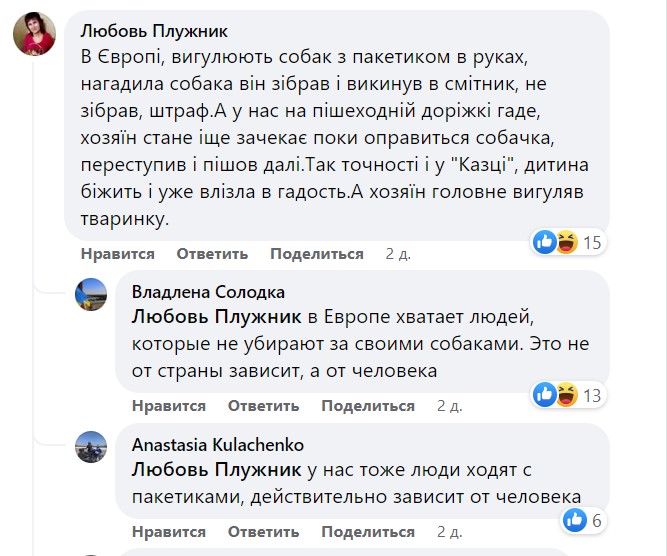667x556 pixels.
Task: Click the laughing emoji on Владлена Солодка's reply
Action: pyautogui.click(x=567, y=394)
